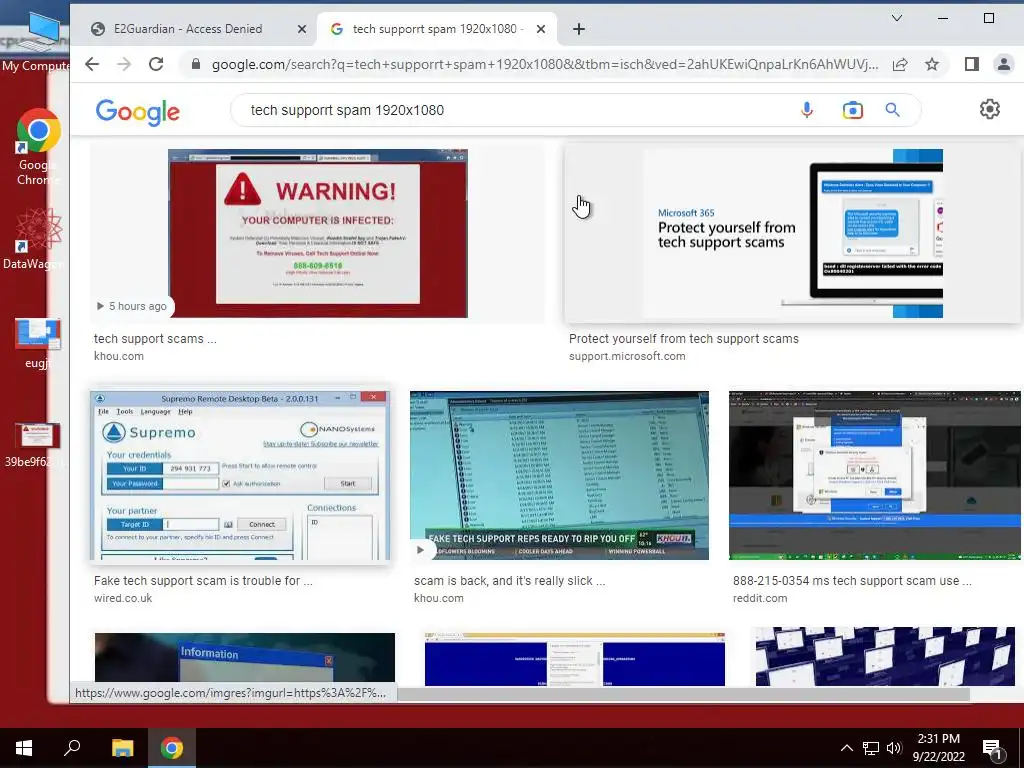Image resolution: width=1024 pixels, height=768 pixels.
Task: Switch to E2Guardian - Access Denied tab
Action: pos(187,29)
